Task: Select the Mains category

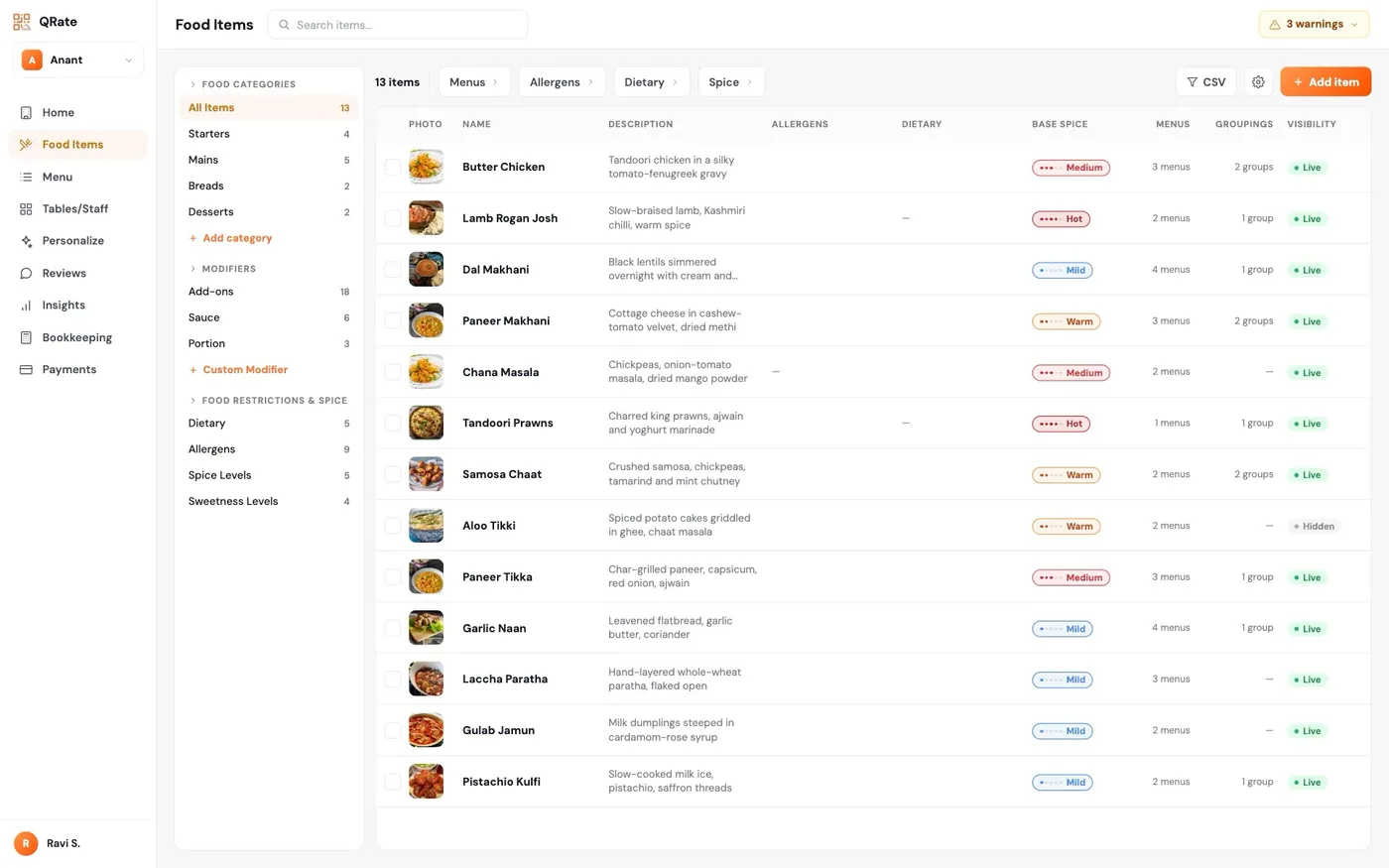Action: (x=268, y=160)
